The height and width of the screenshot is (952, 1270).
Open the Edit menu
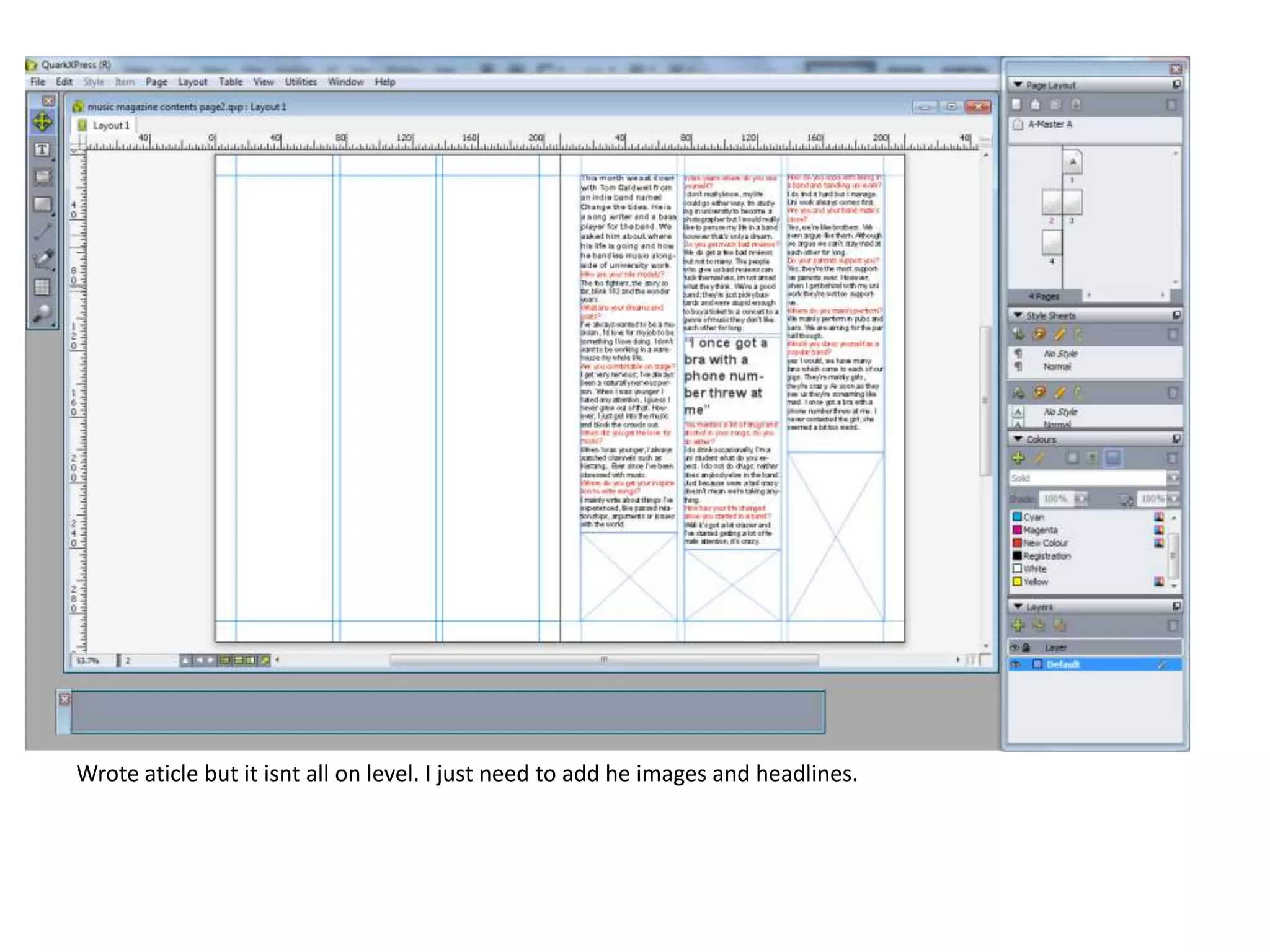click(64, 82)
